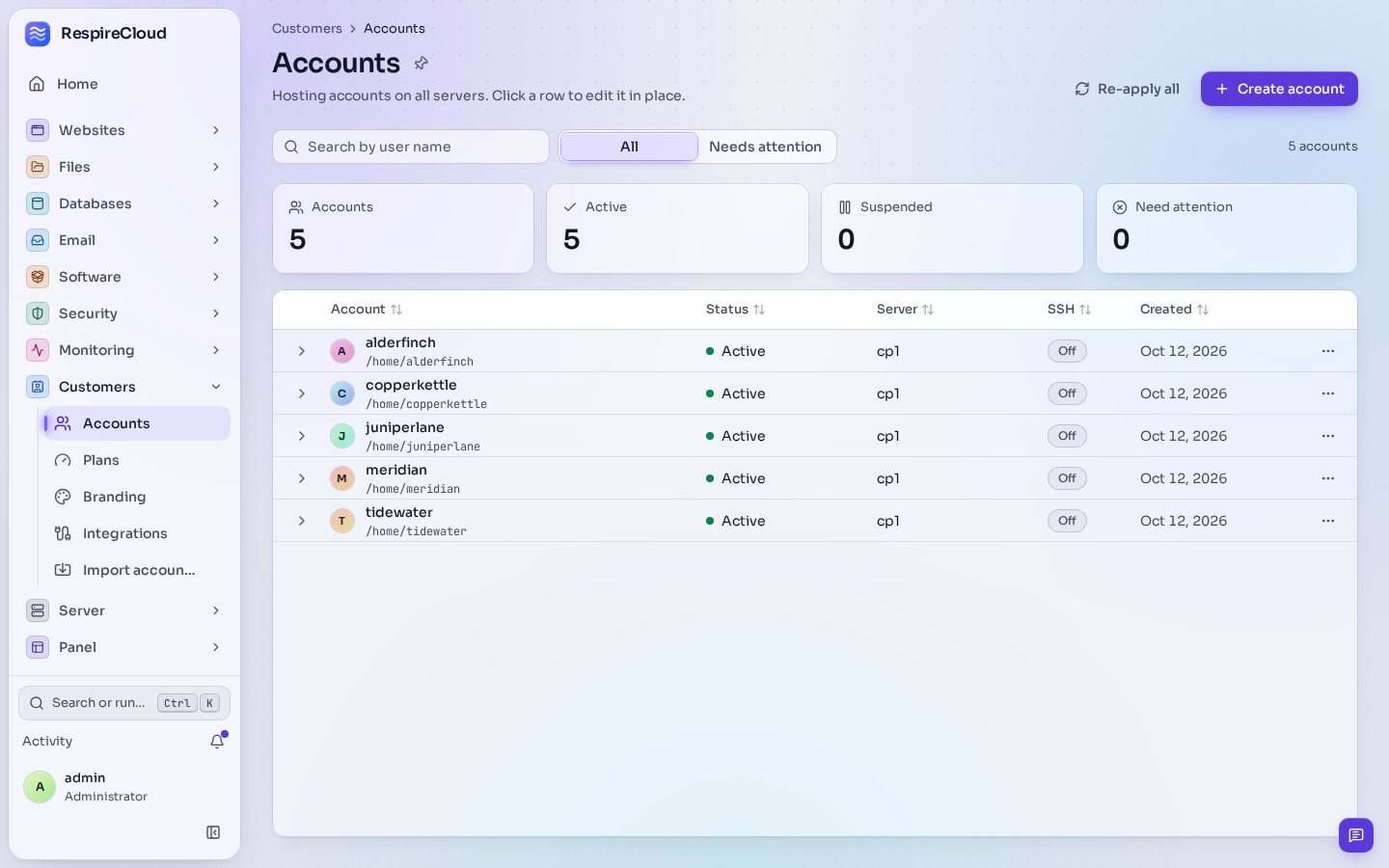The height and width of the screenshot is (868, 1389).
Task: Switch to the Needs attention filter tab
Action: [765, 147]
